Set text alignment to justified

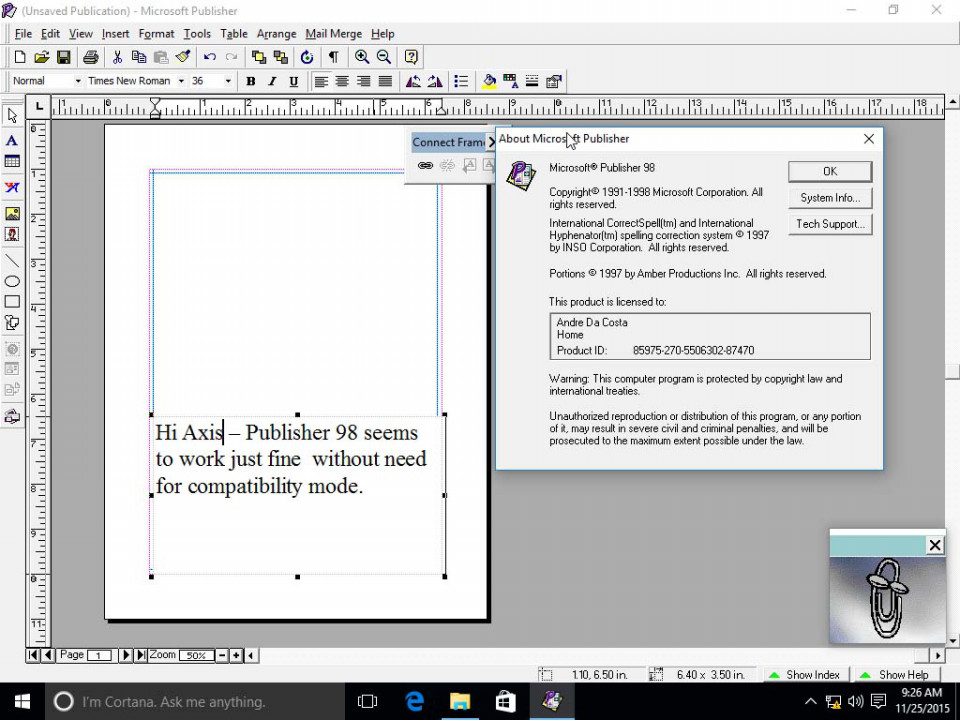point(385,81)
